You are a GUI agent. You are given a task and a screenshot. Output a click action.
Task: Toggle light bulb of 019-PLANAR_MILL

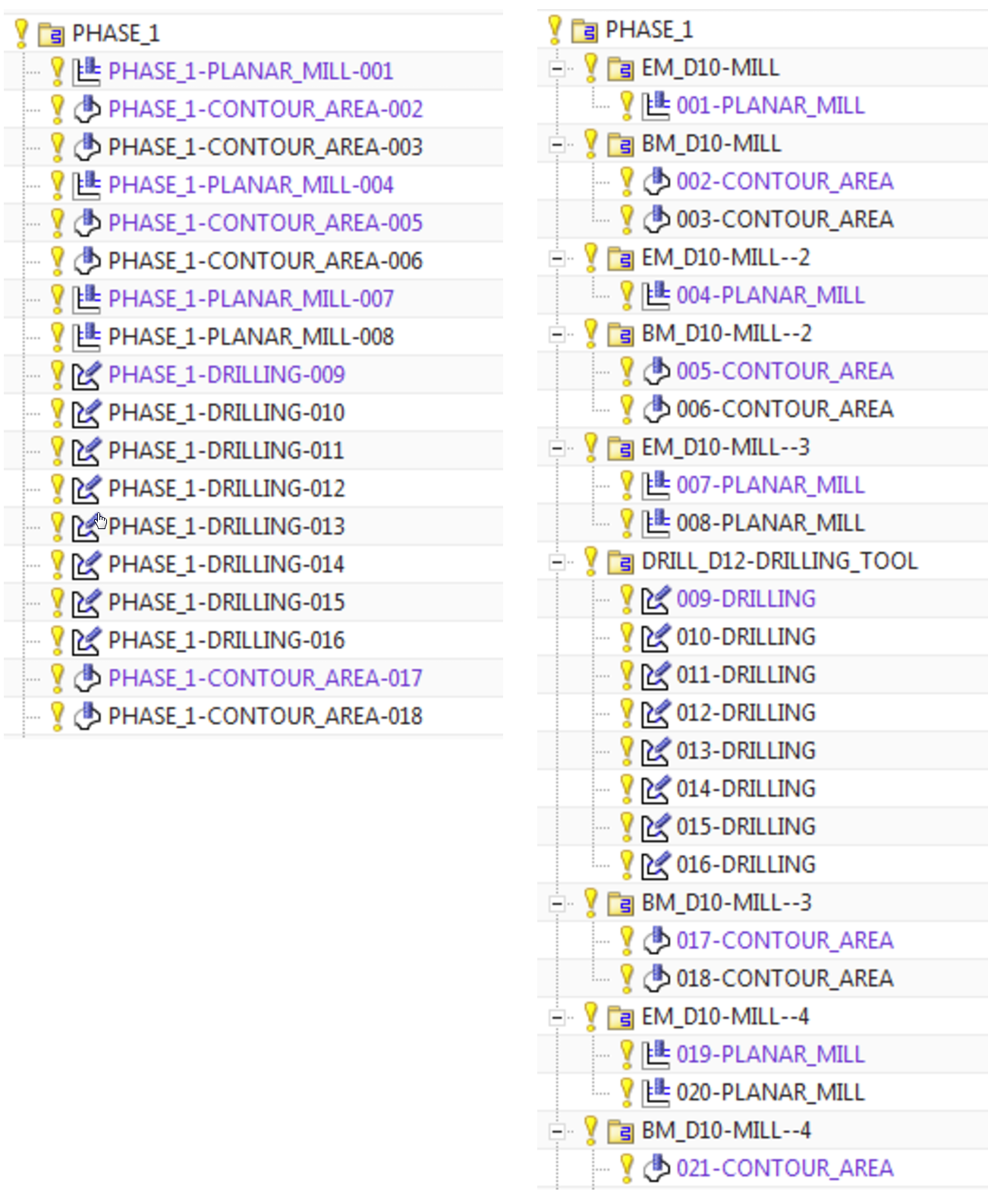(x=627, y=1054)
